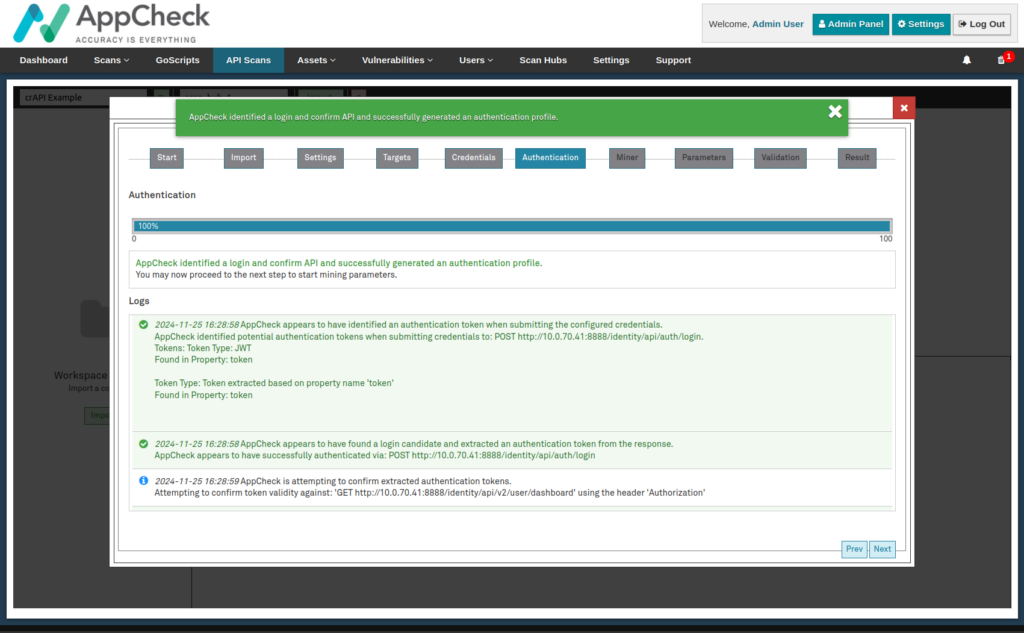Image resolution: width=1024 pixels, height=633 pixels.
Task: Click blue info icon on last log entry
Action: coord(144,481)
